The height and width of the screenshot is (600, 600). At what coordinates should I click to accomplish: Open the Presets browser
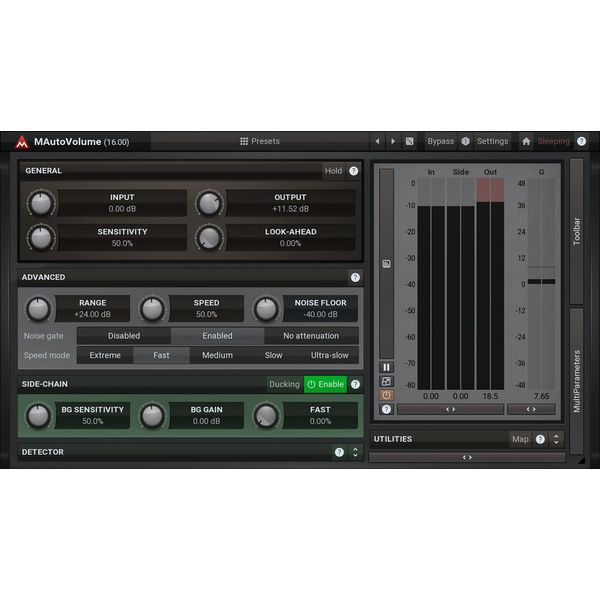tap(260, 141)
